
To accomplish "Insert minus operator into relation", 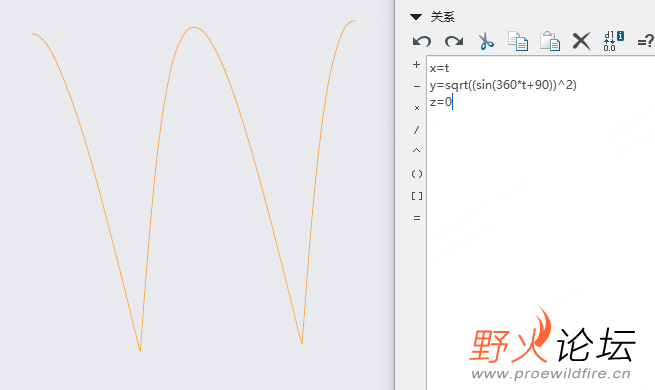I will (x=416, y=86).
